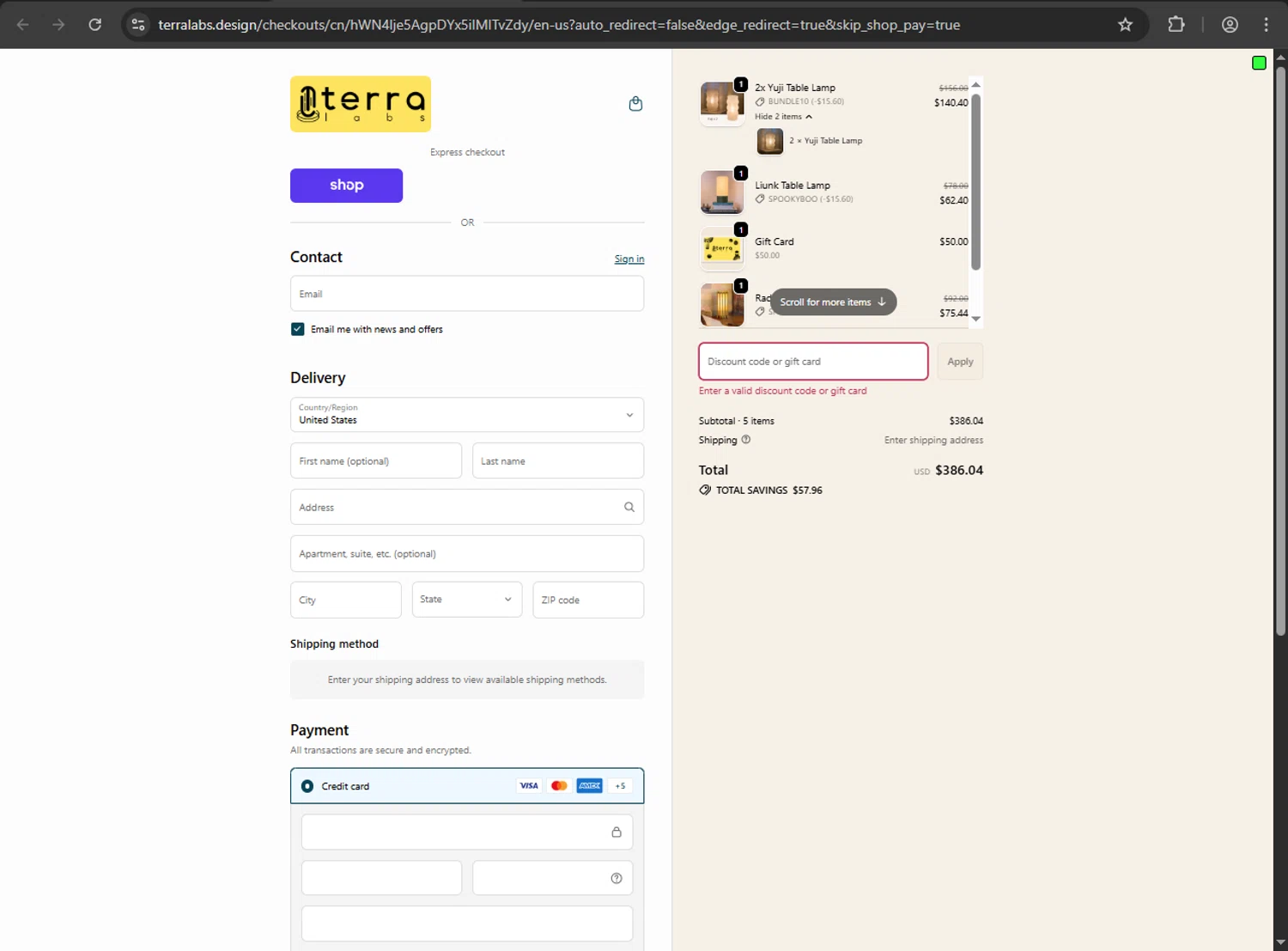
Task: Click the Apply discount button
Action: tap(960, 362)
